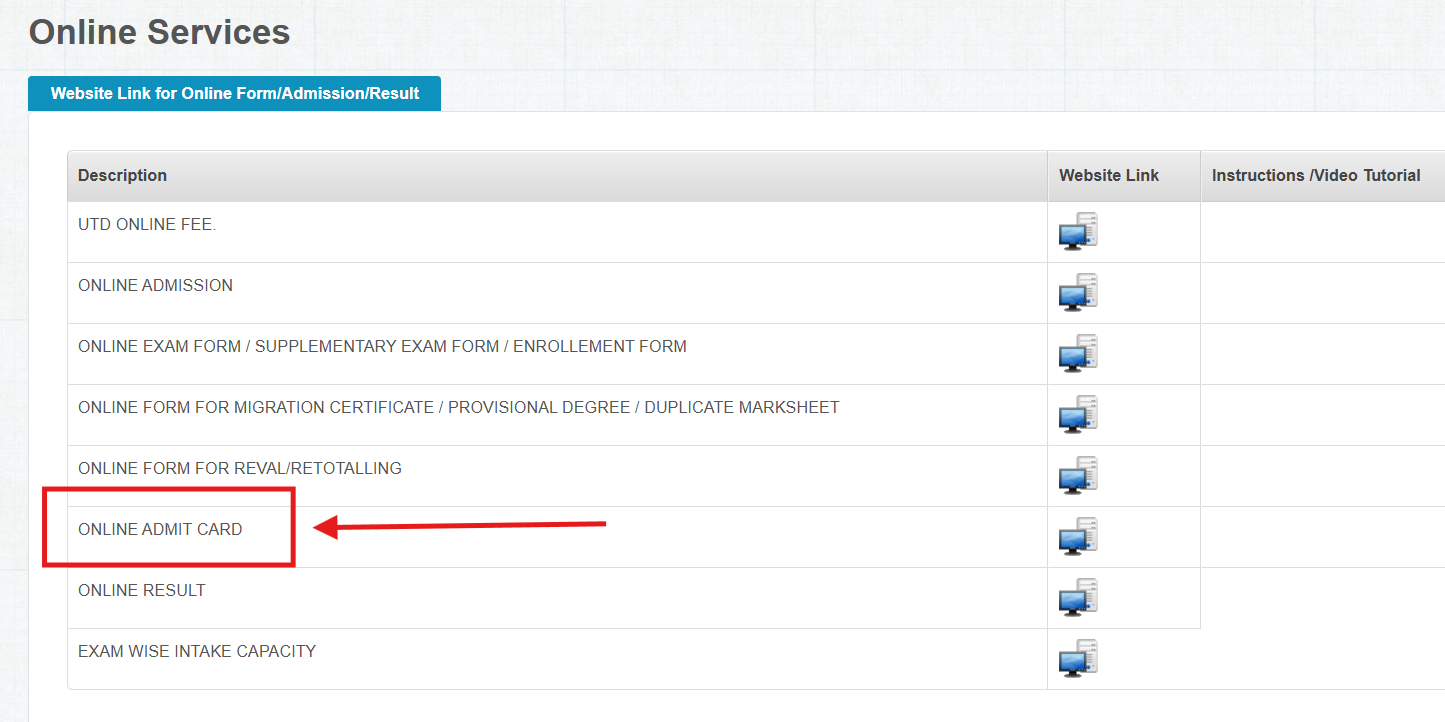This screenshot has height=722, width=1445.
Task: Click the Exam Wise Intake Capacity icon
Action: click(x=1078, y=658)
